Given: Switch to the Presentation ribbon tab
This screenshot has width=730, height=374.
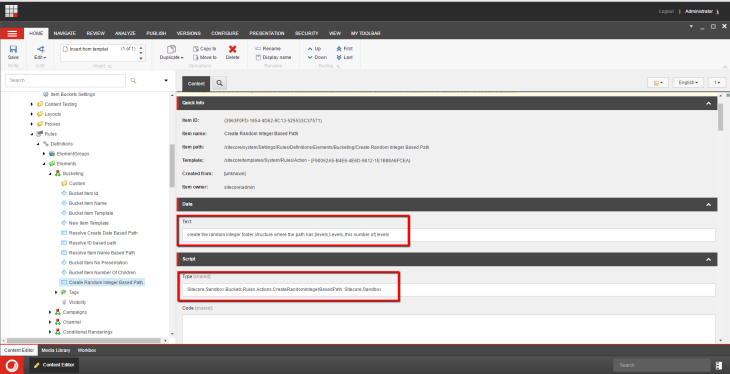Looking at the screenshot, I should [267, 34].
